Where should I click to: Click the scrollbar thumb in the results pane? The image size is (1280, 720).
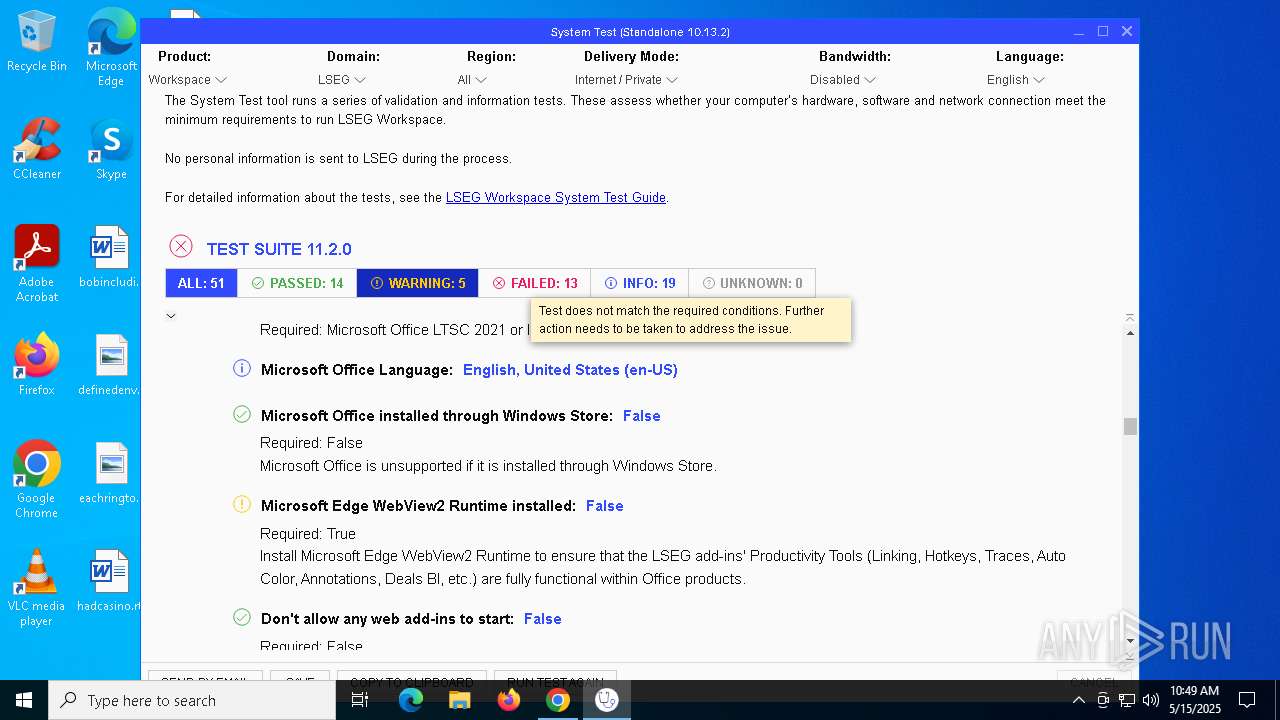coord(1130,427)
